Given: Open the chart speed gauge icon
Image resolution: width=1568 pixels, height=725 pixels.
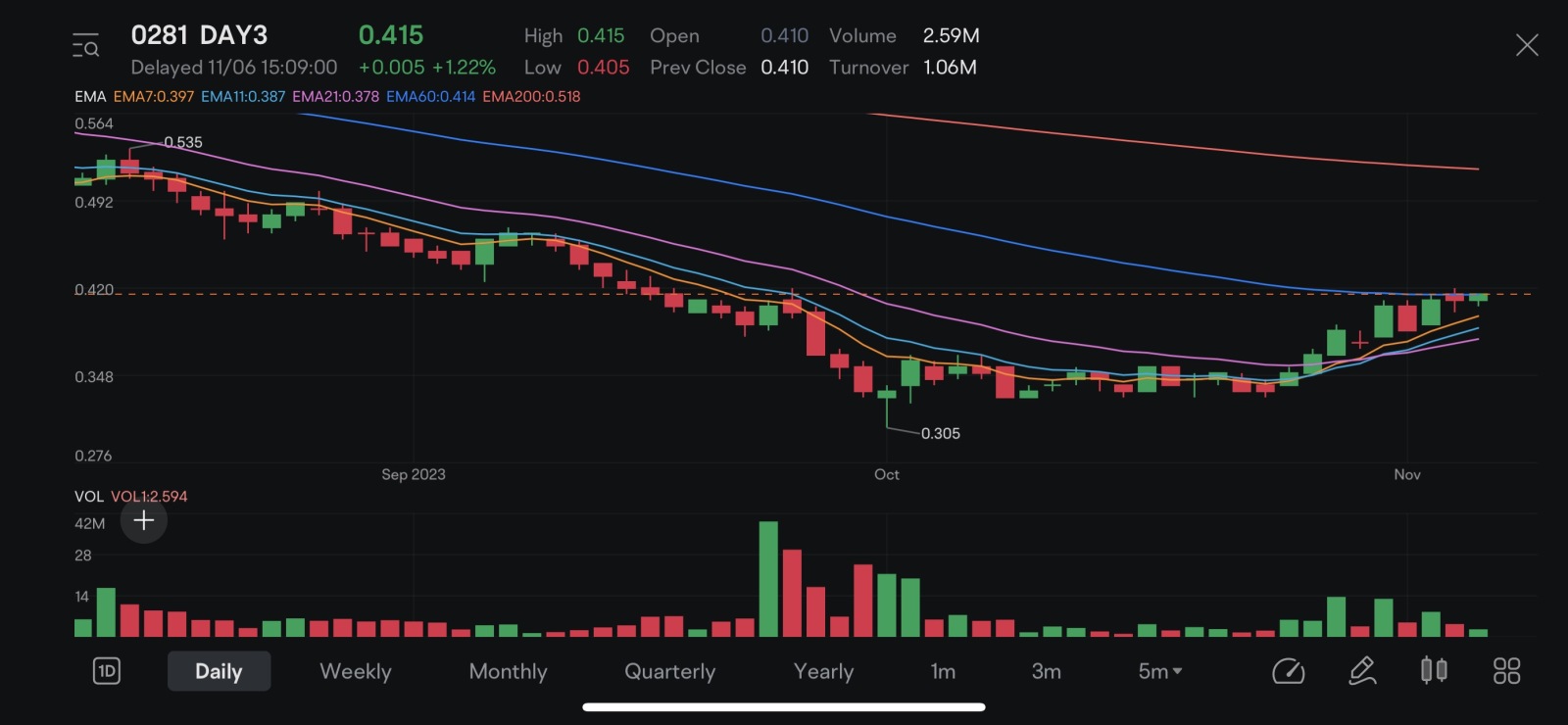Looking at the screenshot, I should coord(1288,671).
